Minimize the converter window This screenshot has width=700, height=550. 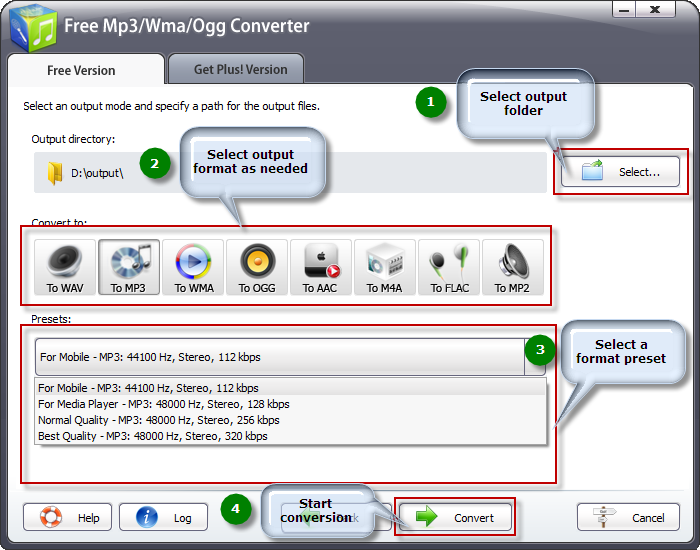[x=624, y=9]
